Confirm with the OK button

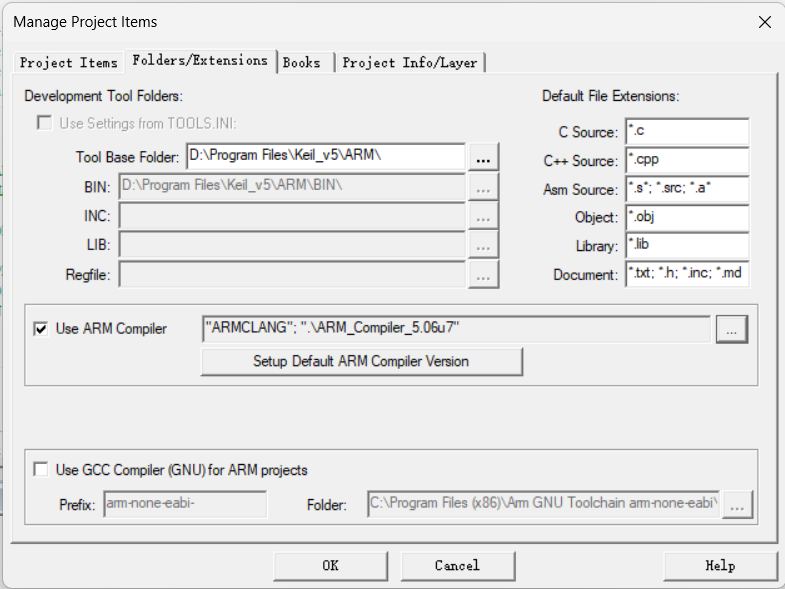(x=330, y=566)
